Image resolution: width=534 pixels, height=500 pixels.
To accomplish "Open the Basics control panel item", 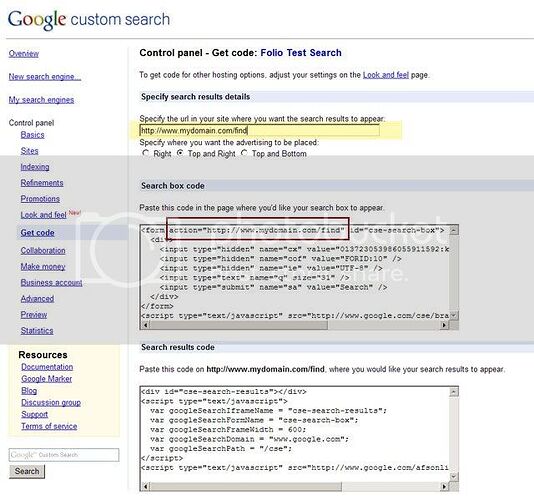I will click(32, 135).
